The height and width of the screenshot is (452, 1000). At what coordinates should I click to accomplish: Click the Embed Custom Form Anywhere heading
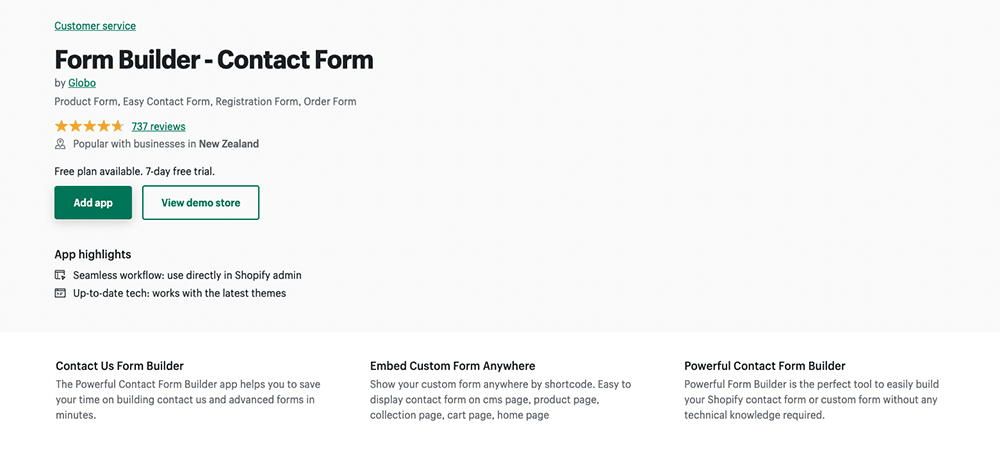click(452, 366)
